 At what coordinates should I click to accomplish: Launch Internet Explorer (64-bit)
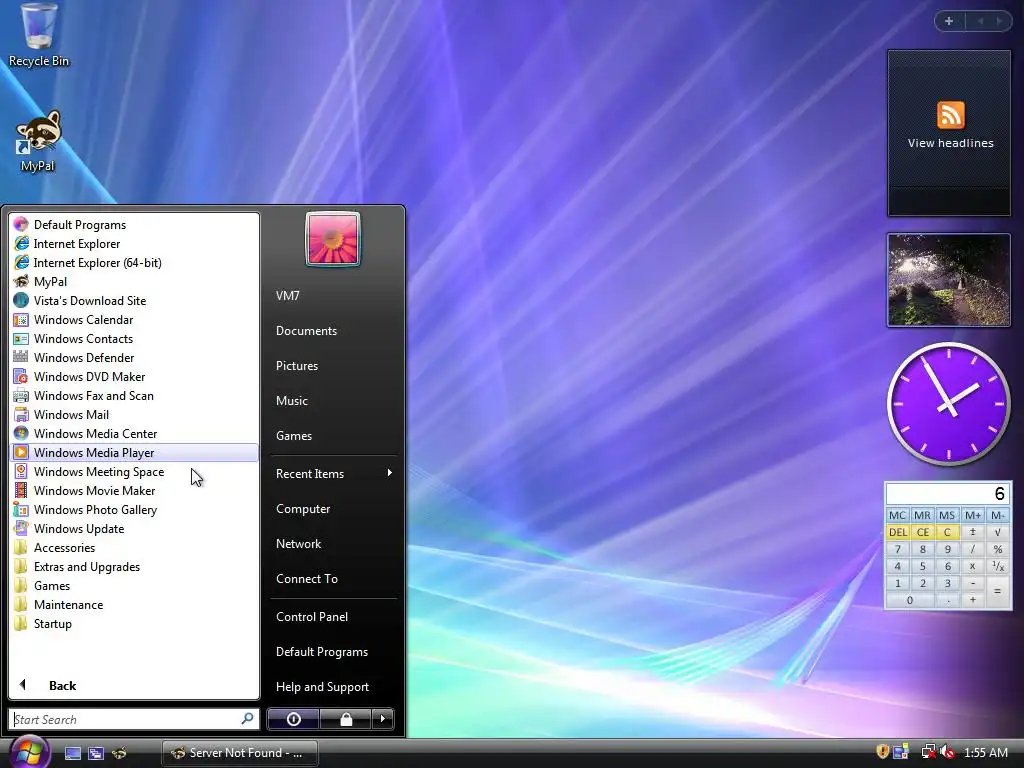click(134, 263)
